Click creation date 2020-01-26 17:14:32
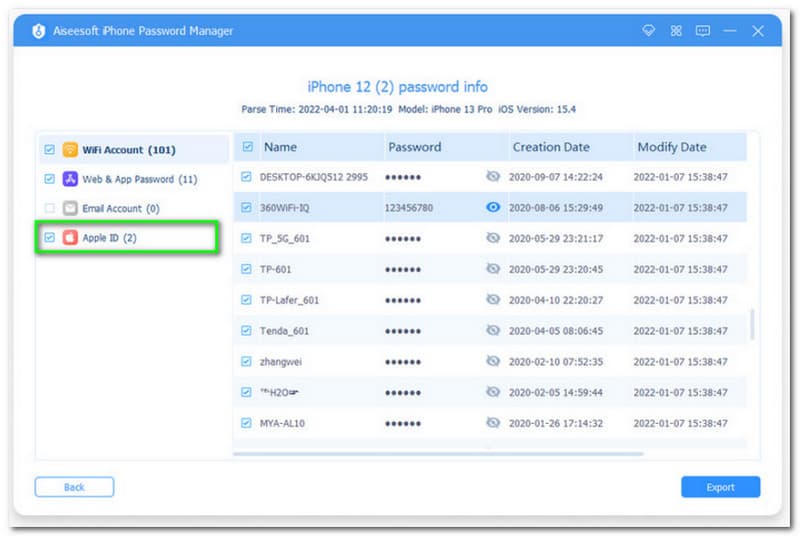 556,423
